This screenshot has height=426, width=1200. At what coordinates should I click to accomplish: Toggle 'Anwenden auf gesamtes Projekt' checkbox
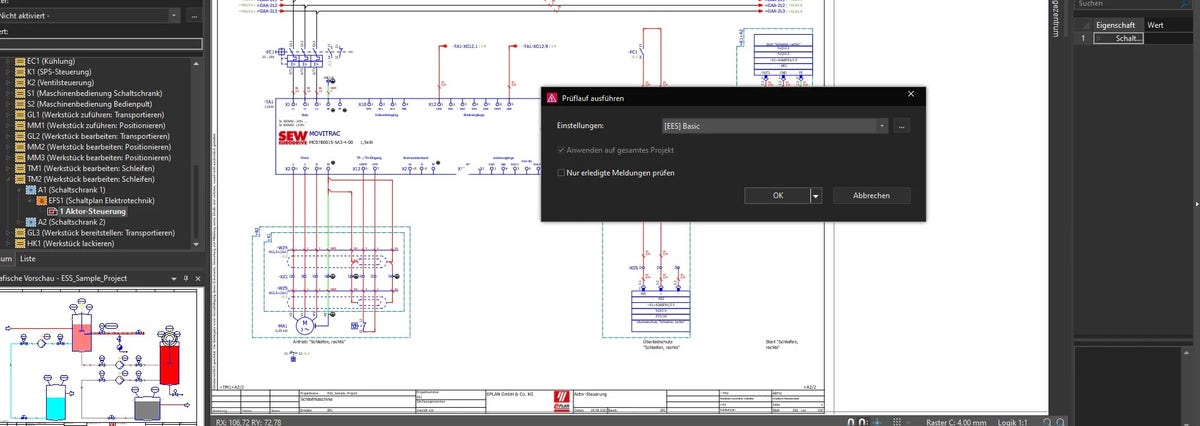[x=562, y=150]
